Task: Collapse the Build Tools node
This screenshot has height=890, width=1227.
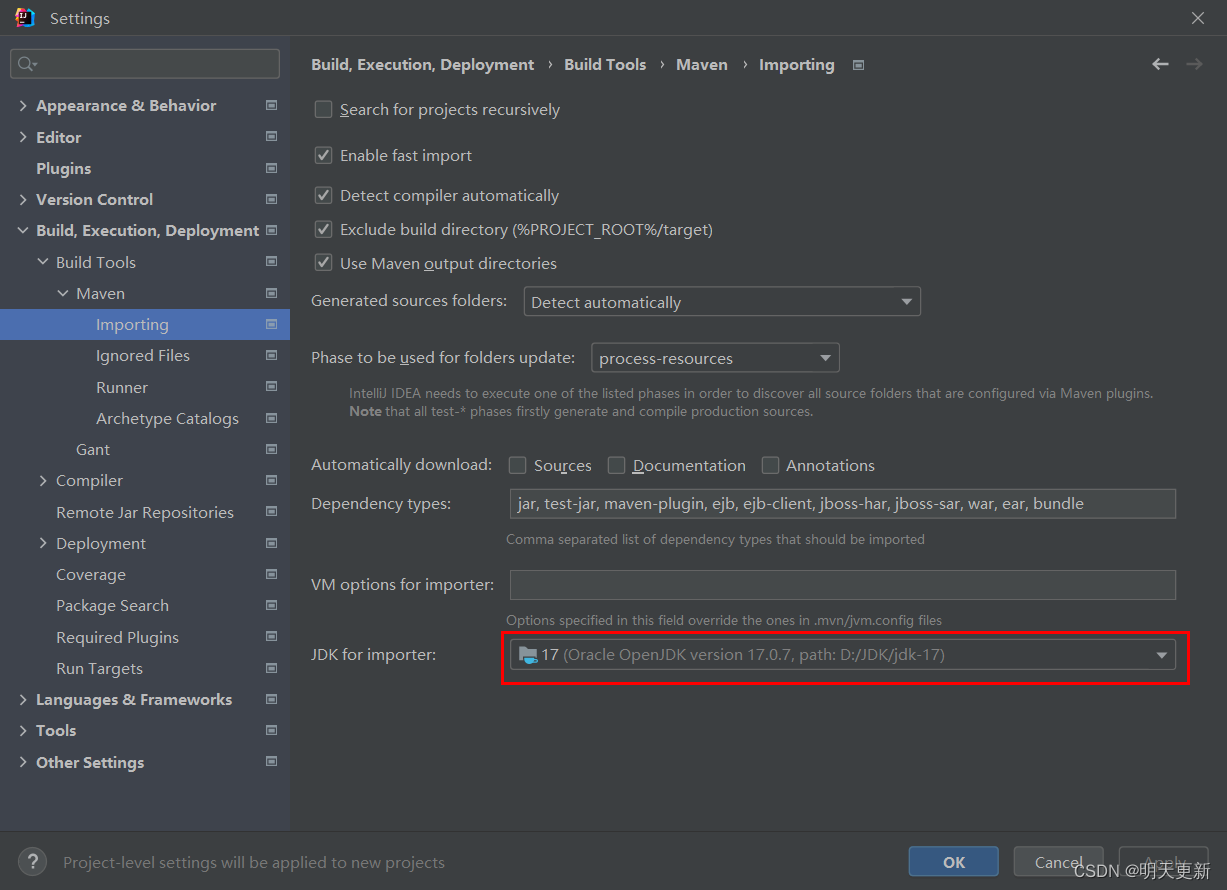Action: [x=43, y=262]
